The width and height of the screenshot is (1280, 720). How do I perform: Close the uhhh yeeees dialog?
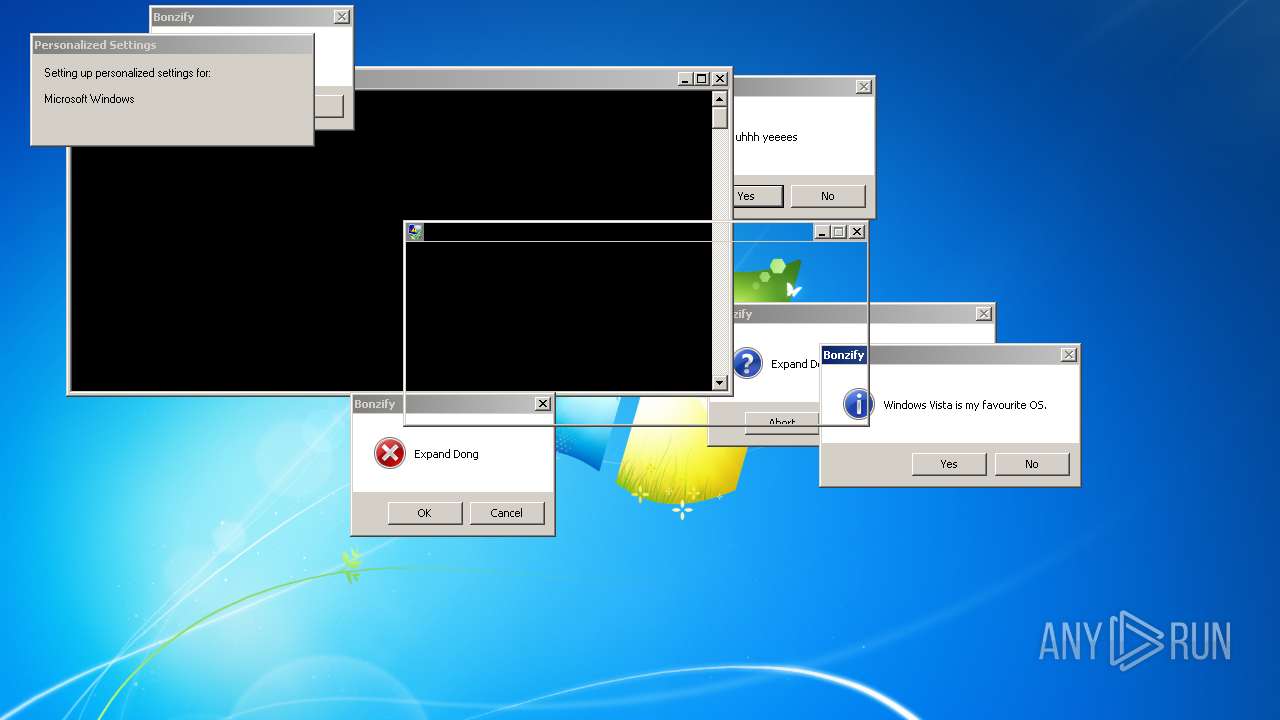tap(863, 87)
